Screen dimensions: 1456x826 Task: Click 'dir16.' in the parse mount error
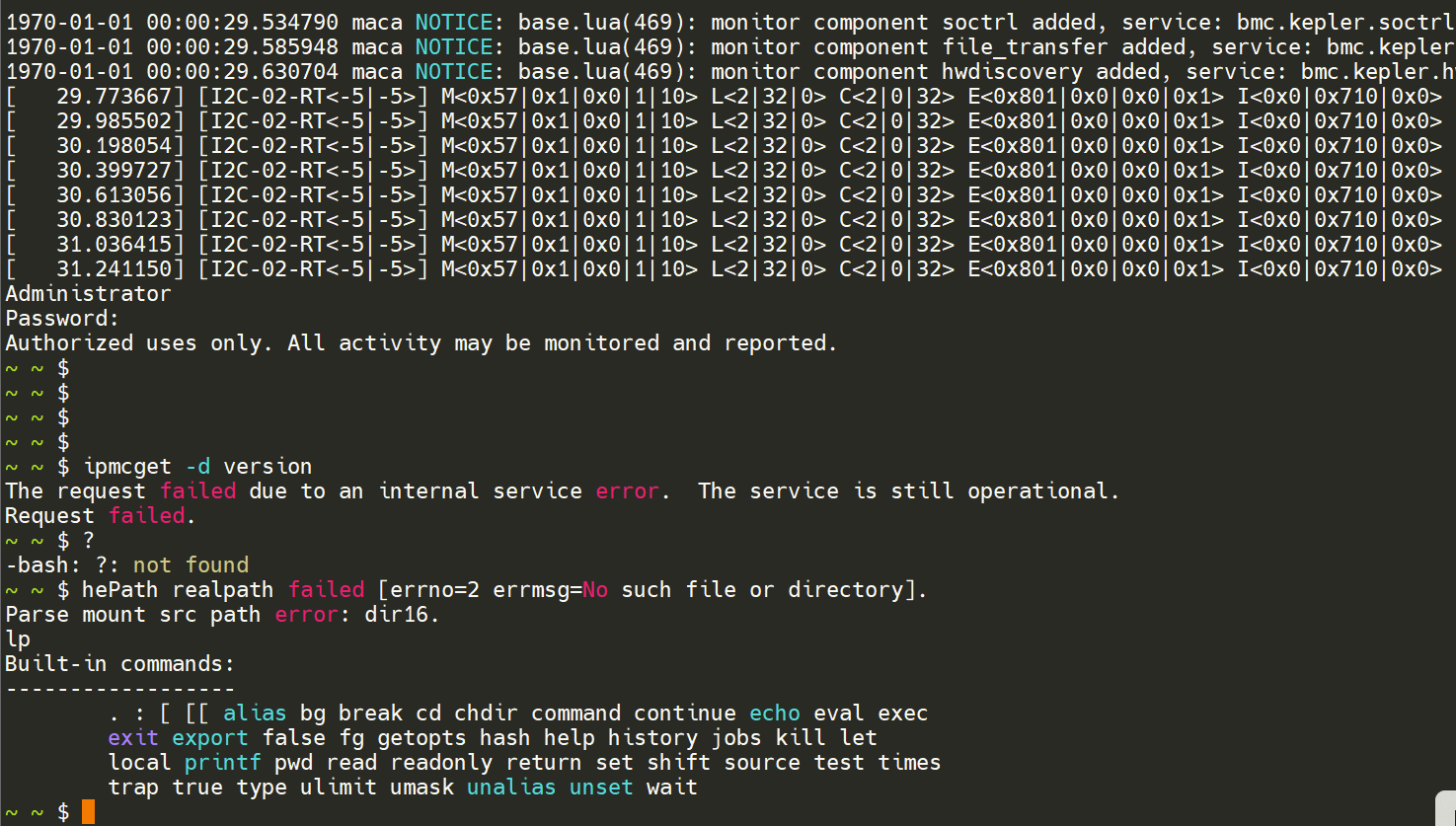tap(402, 614)
